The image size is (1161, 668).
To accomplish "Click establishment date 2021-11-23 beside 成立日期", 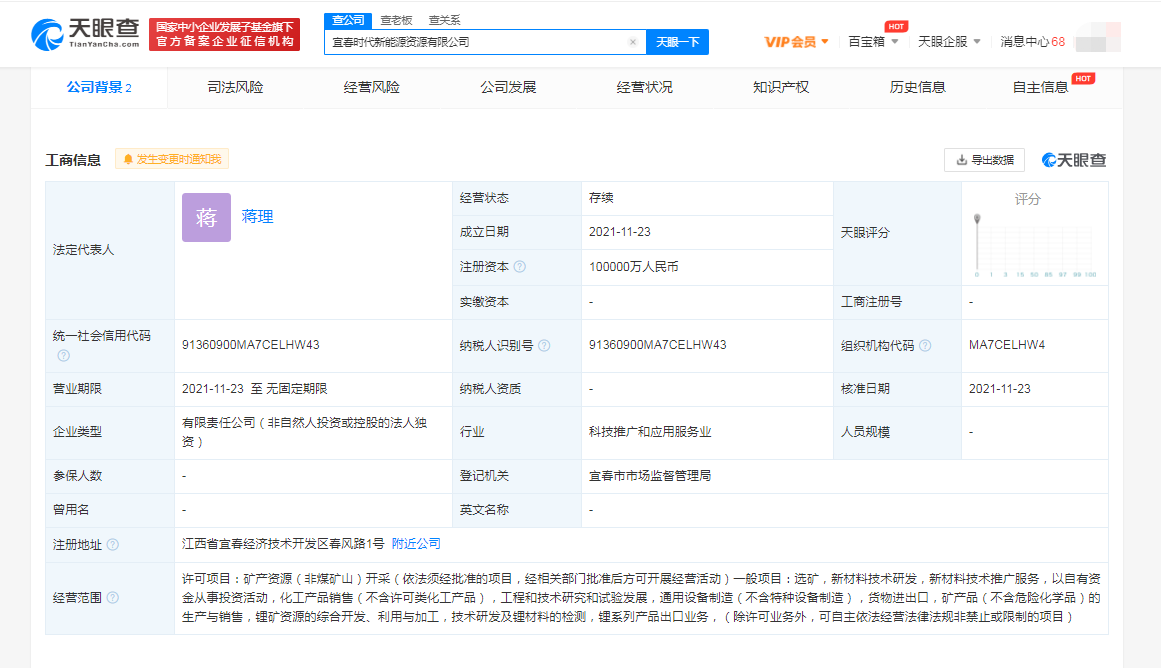I will [620, 232].
